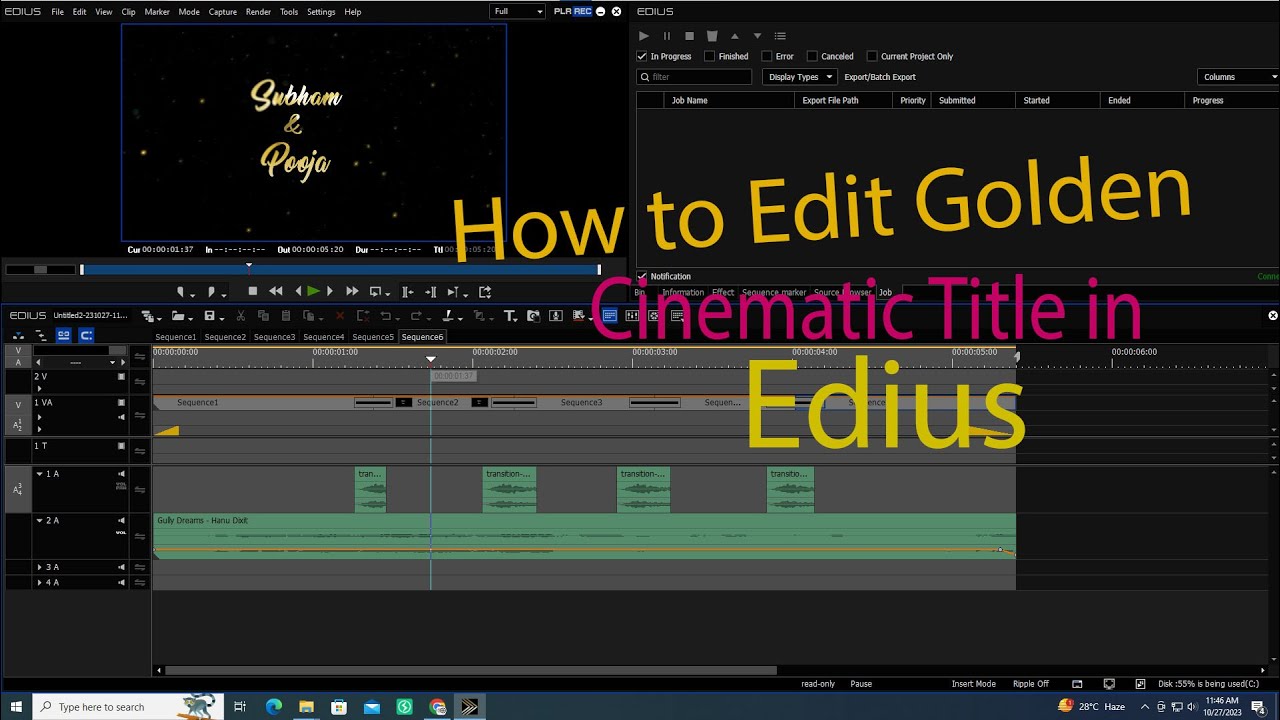Enable Current Project Only checkbox
The height and width of the screenshot is (720, 1280).
tap(872, 56)
